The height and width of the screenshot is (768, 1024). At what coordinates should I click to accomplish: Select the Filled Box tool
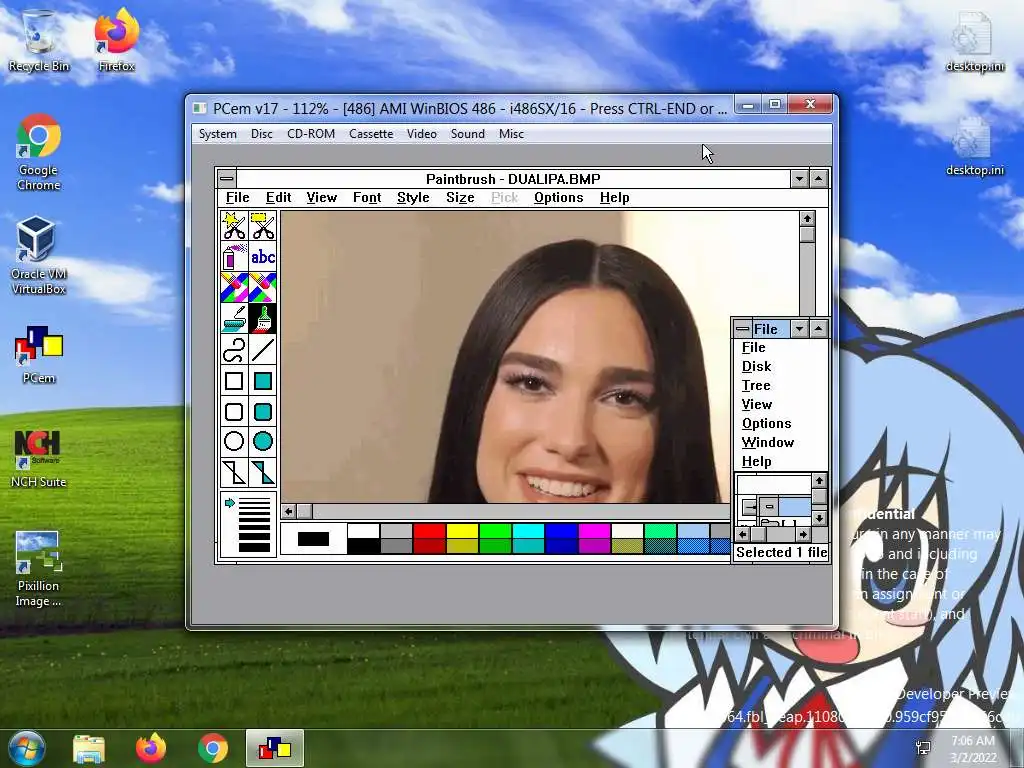263,381
